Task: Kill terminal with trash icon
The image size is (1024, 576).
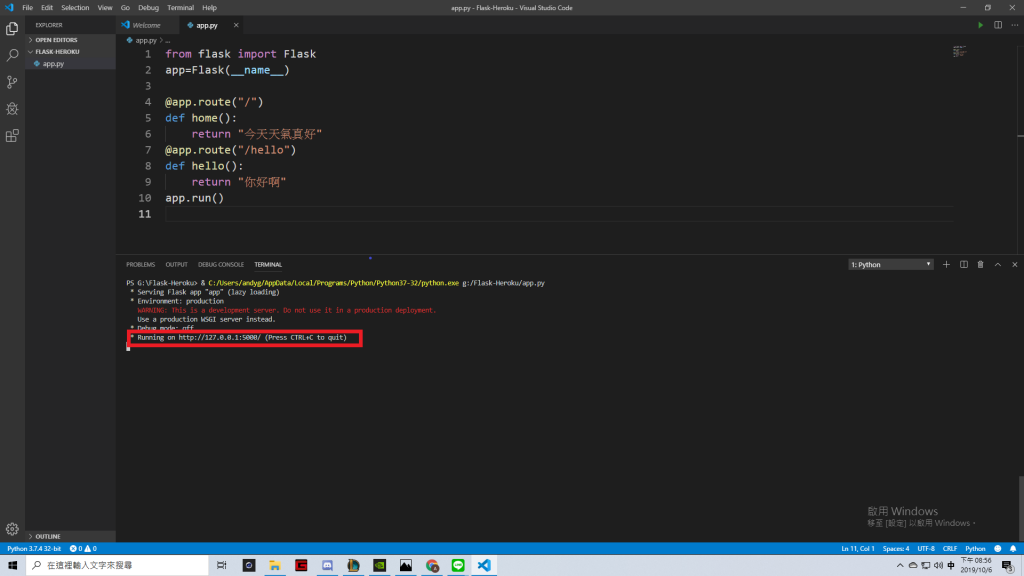Action: (x=980, y=264)
